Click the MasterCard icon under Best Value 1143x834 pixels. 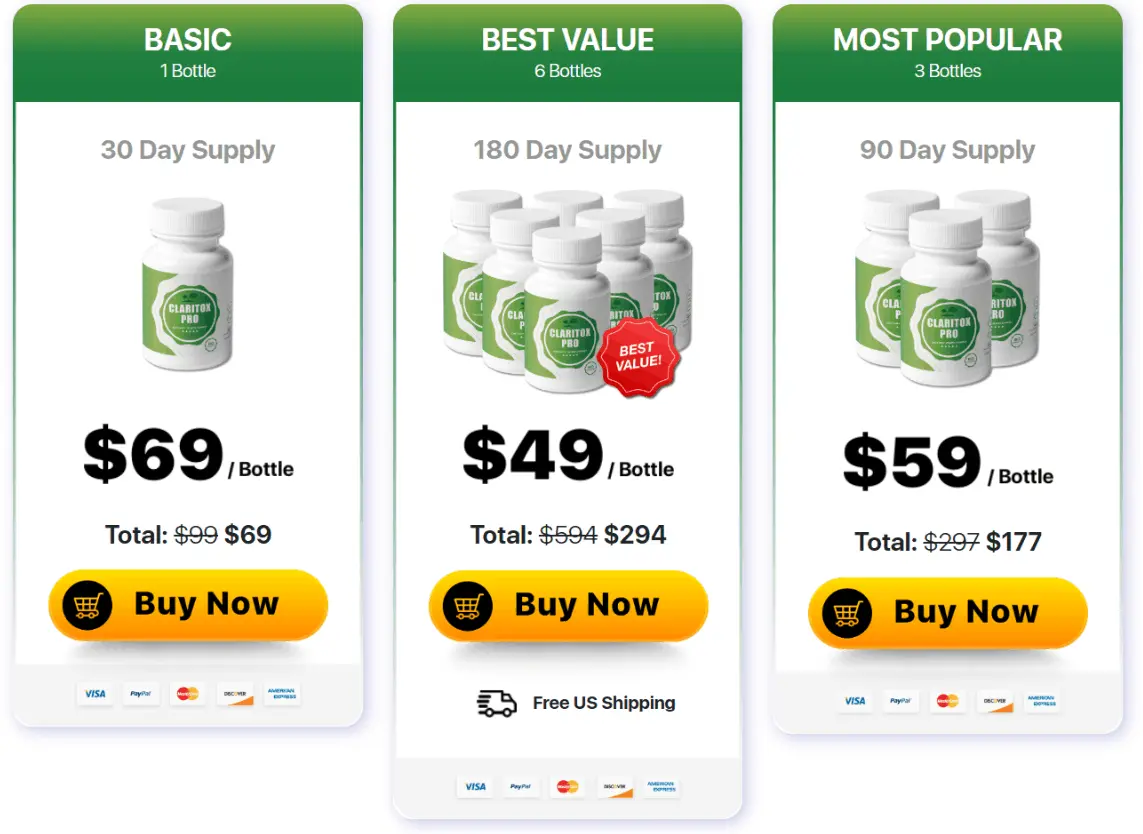click(x=568, y=787)
